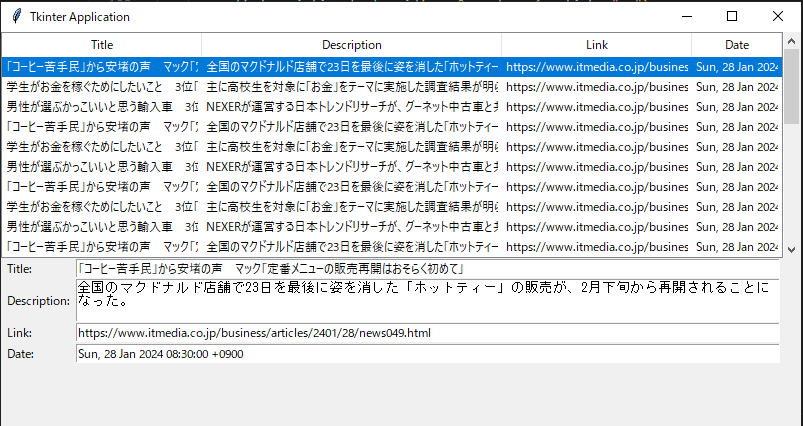Screen dimensions: 803x426
Task: Select the highlighted first row in the table
Action: click(350, 67)
